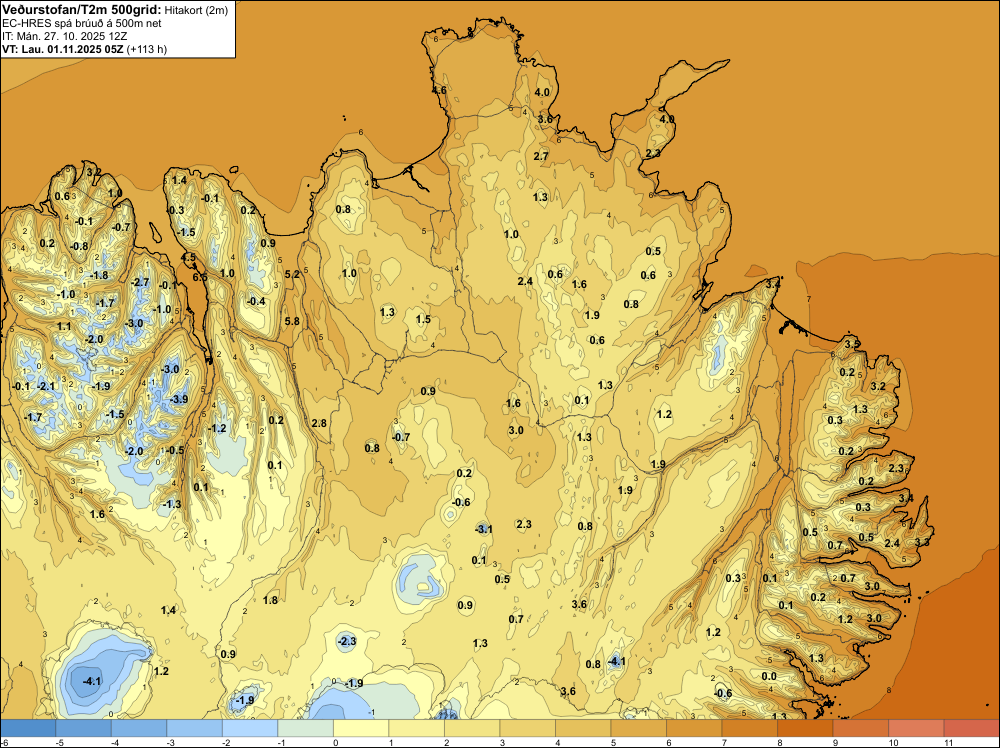Click the -0.4 temperature label
The height and width of the screenshot is (748, 1000).
256,301
